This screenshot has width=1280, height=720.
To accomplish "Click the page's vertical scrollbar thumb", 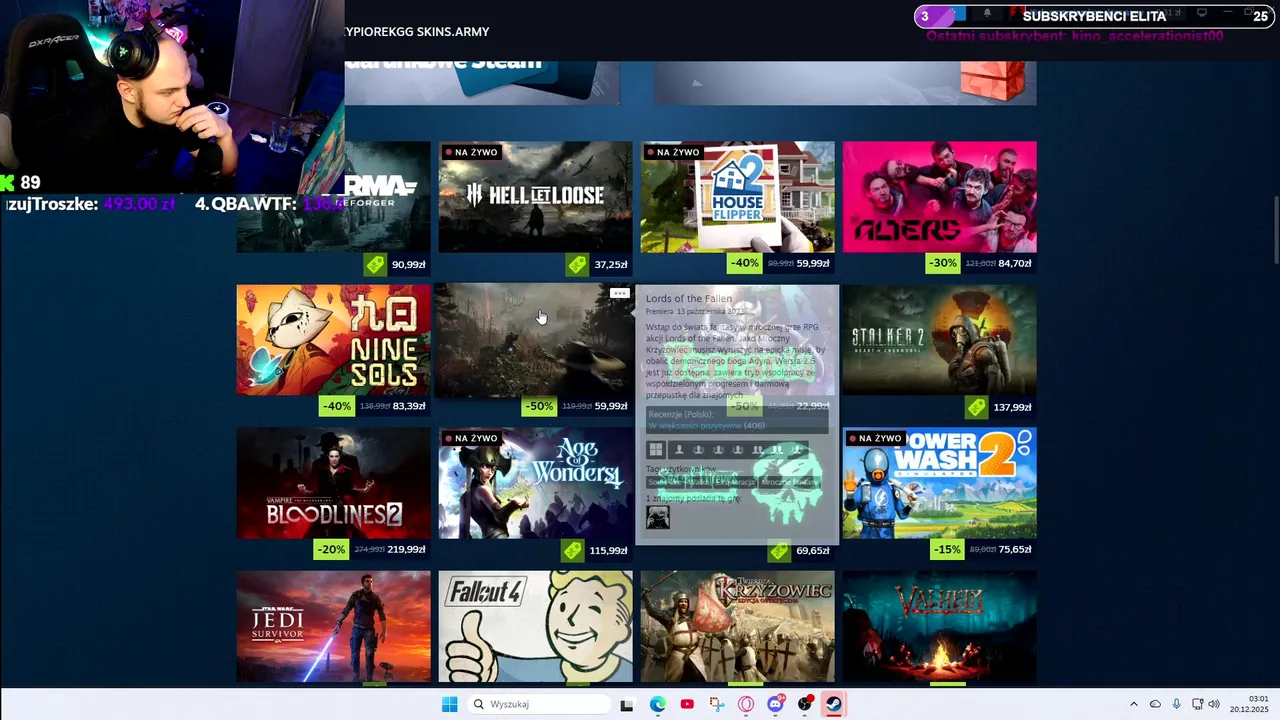I will (1275, 232).
